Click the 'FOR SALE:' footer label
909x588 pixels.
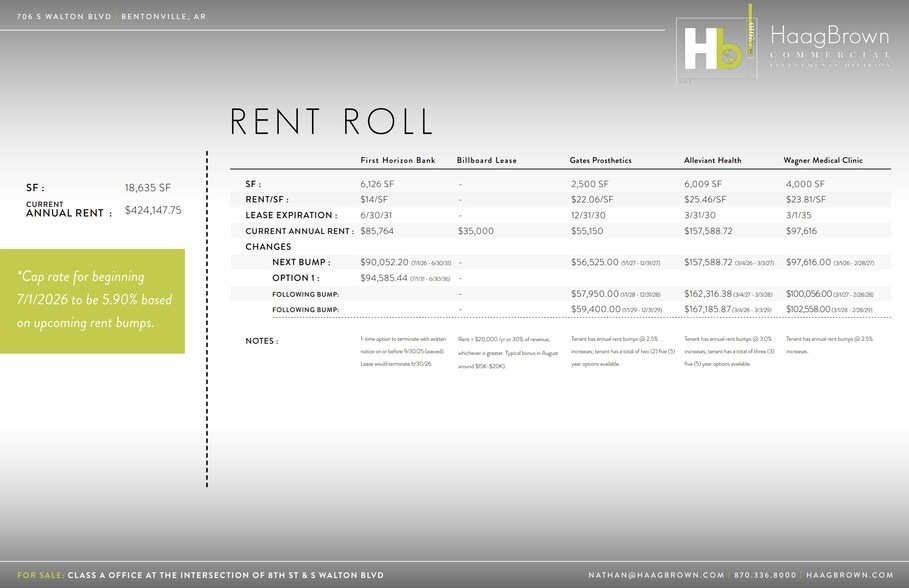coord(41,575)
